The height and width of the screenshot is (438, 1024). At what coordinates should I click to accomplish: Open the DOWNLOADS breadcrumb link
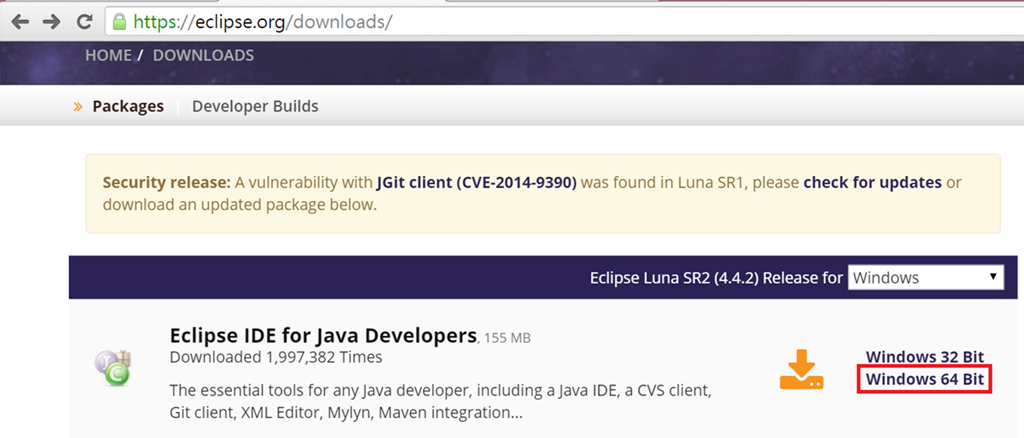203,55
